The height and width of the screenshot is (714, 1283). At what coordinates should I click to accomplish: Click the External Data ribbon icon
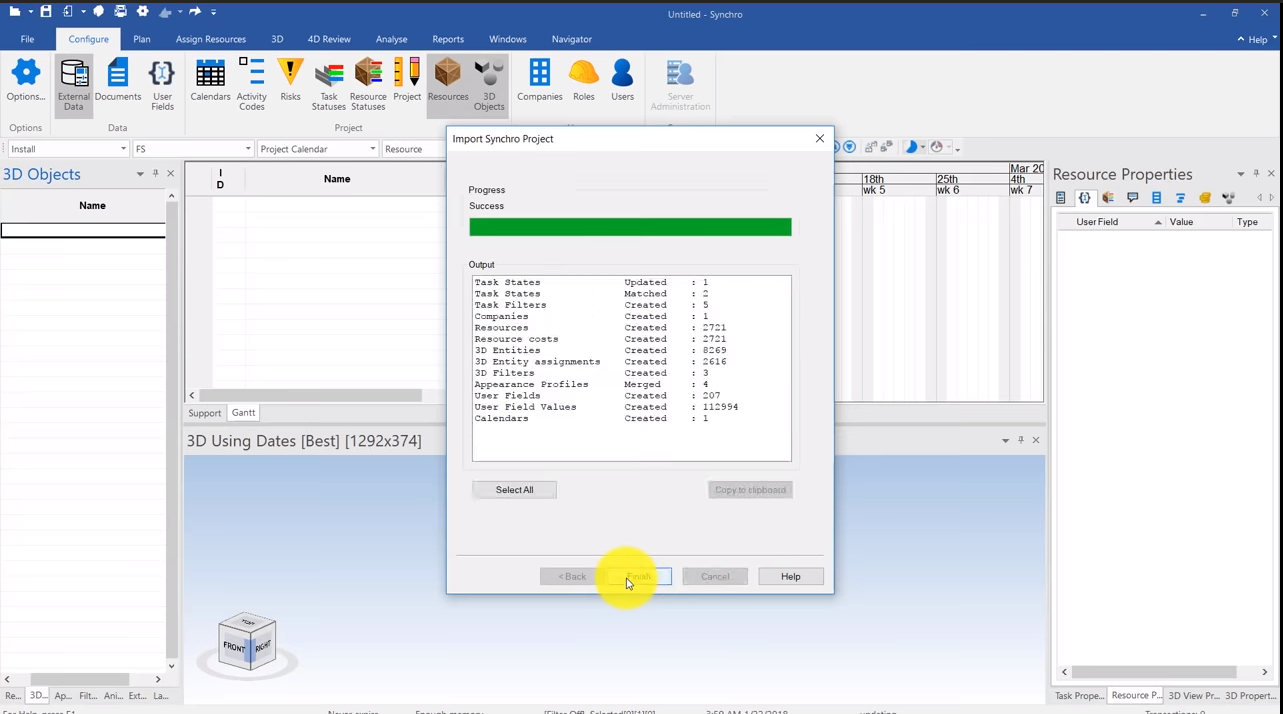pyautogui.click(x=74, y=85)
